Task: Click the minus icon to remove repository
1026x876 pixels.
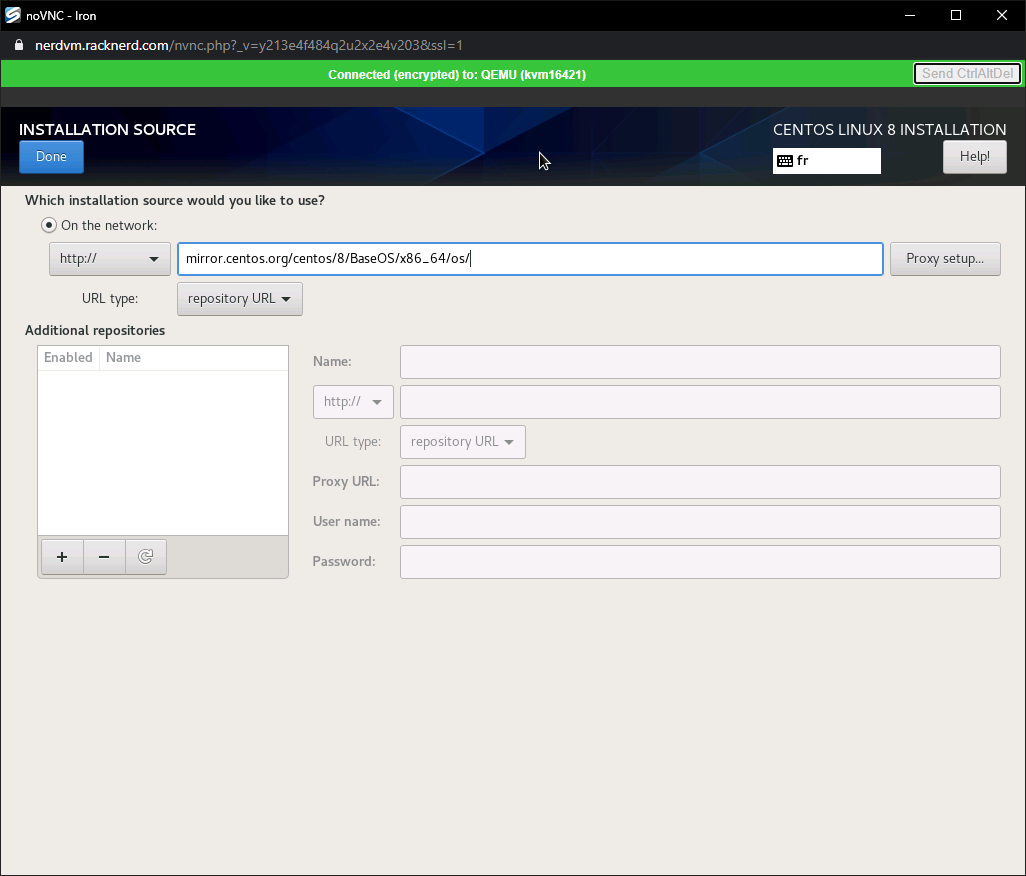Action: click(x=104, y=557)
